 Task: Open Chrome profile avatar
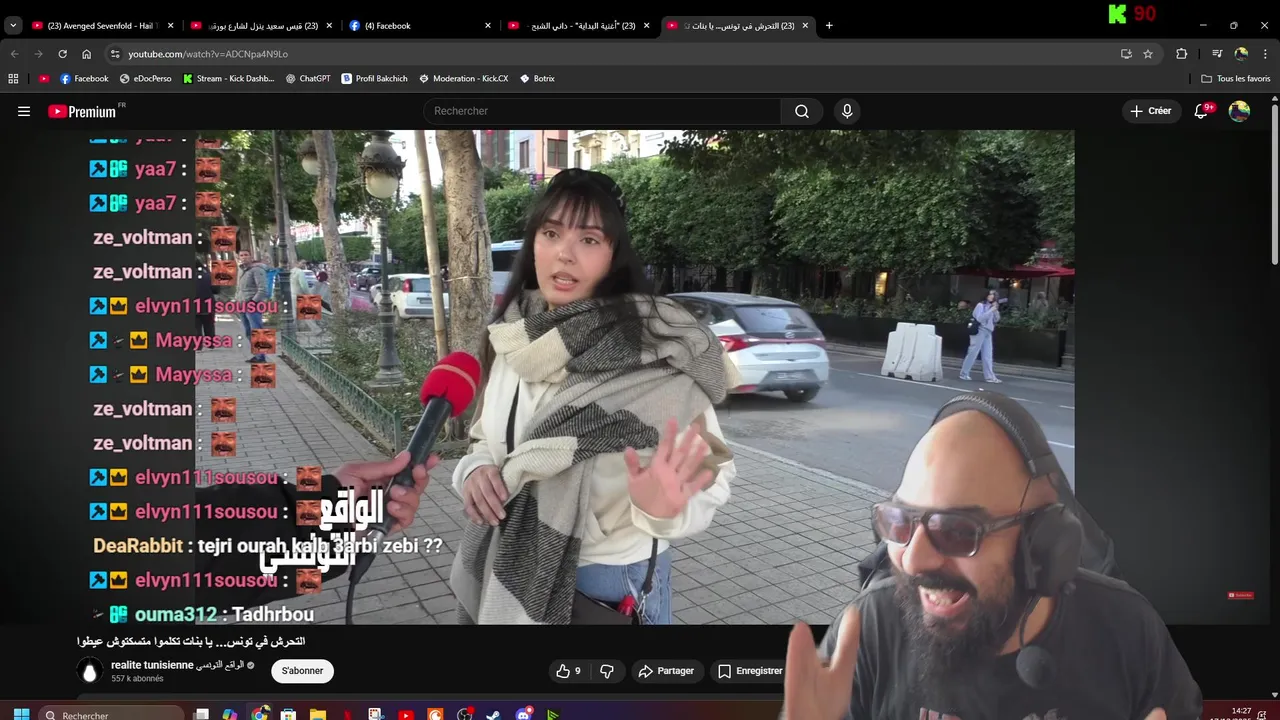tap(1241, 54)
